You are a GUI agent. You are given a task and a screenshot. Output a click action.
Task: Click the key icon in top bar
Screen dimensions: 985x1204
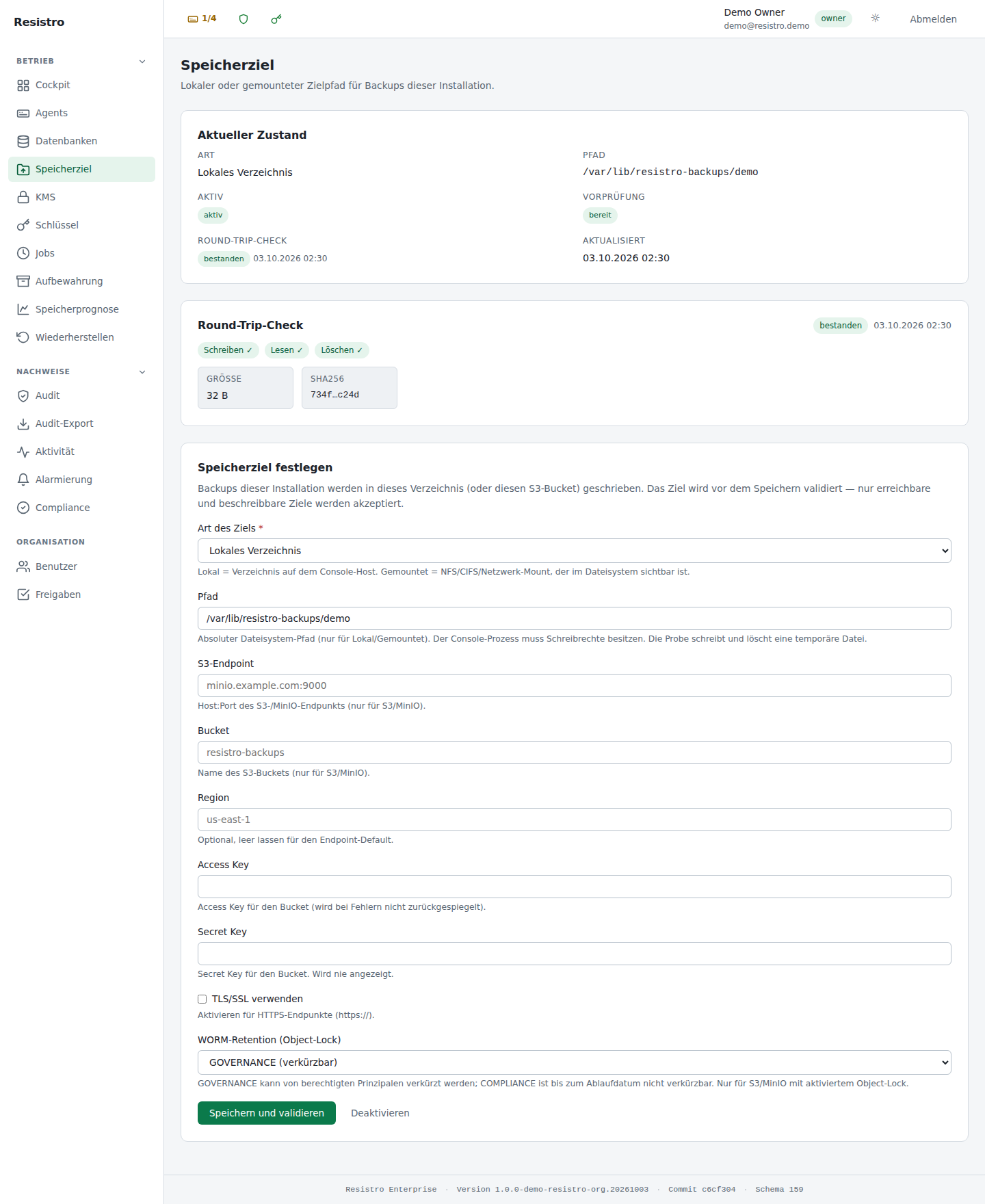click(276, 19)
